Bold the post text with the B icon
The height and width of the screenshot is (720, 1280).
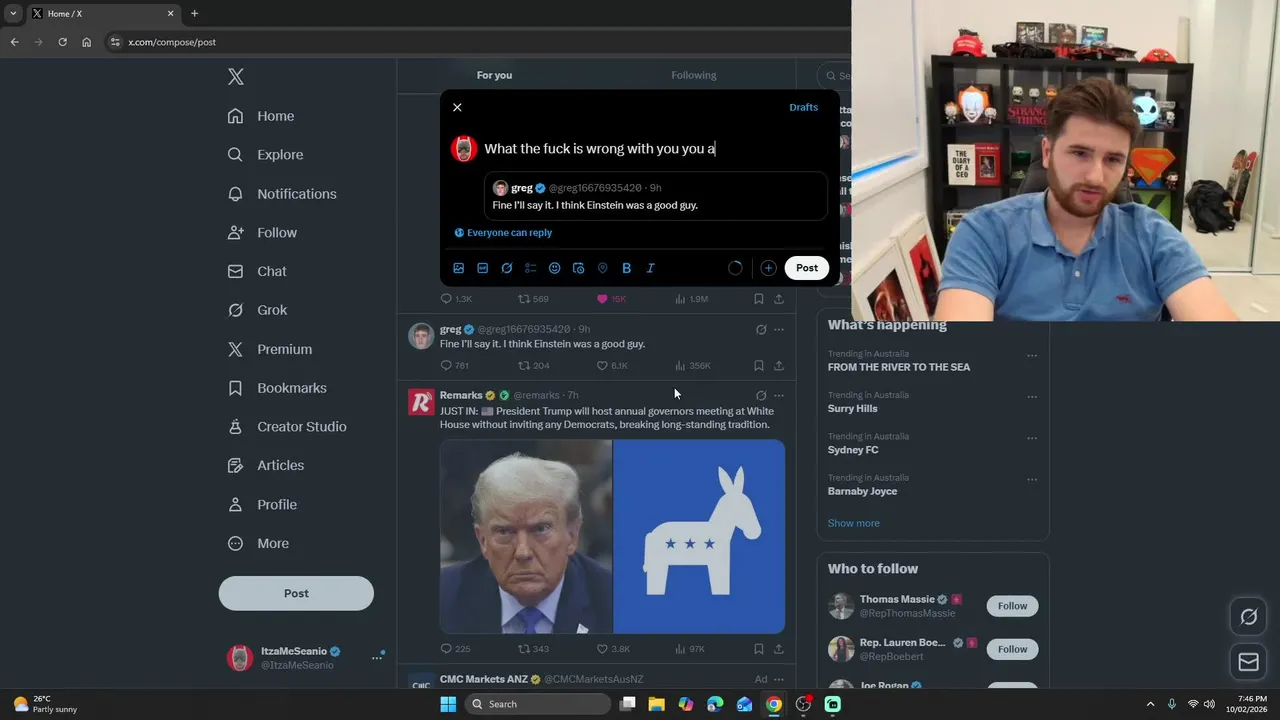627,268
